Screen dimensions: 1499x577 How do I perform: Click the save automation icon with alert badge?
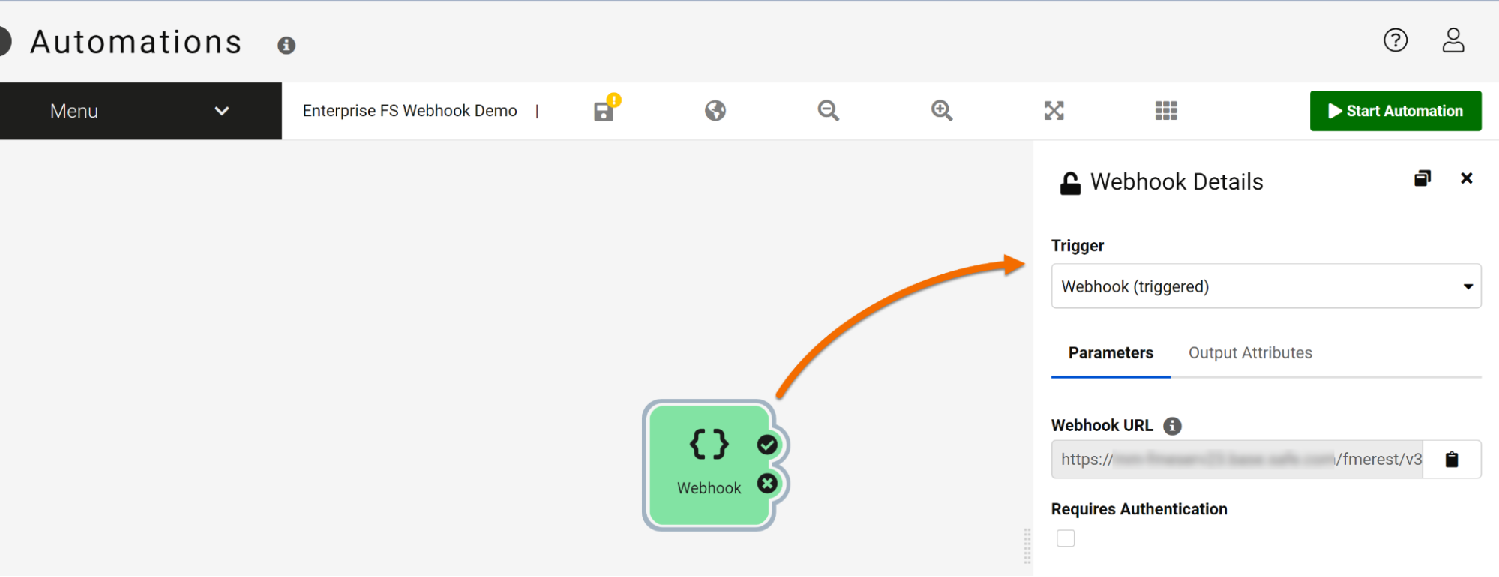(x=603, y=111)
